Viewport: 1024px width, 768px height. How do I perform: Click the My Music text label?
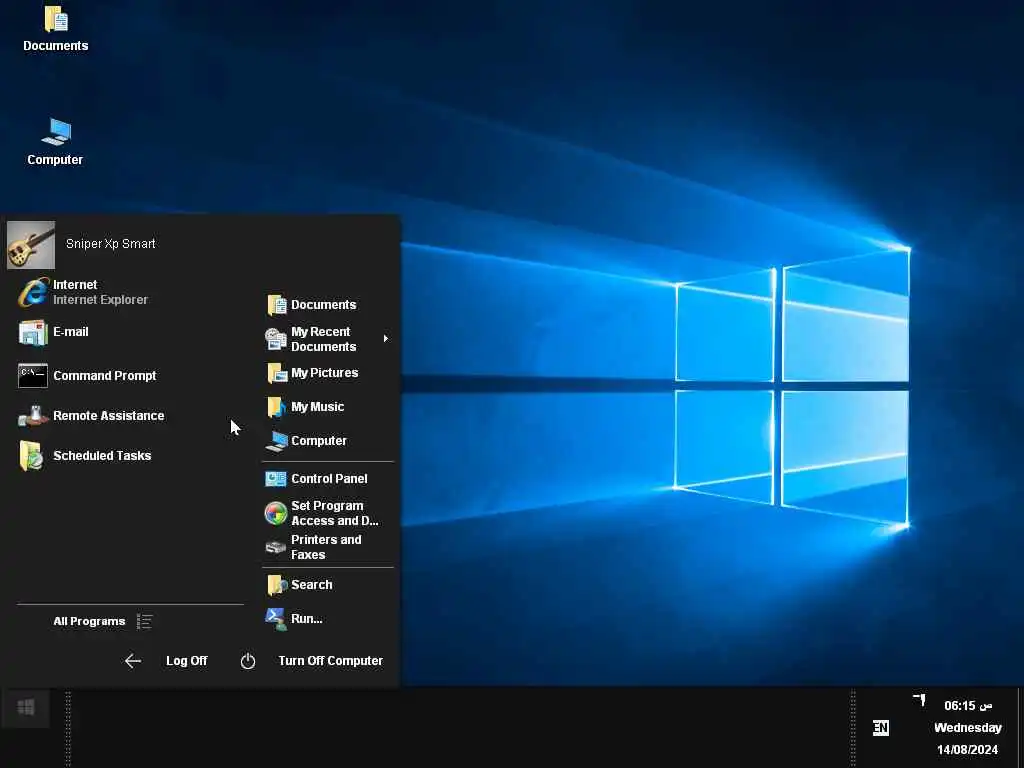coord(317,407)
